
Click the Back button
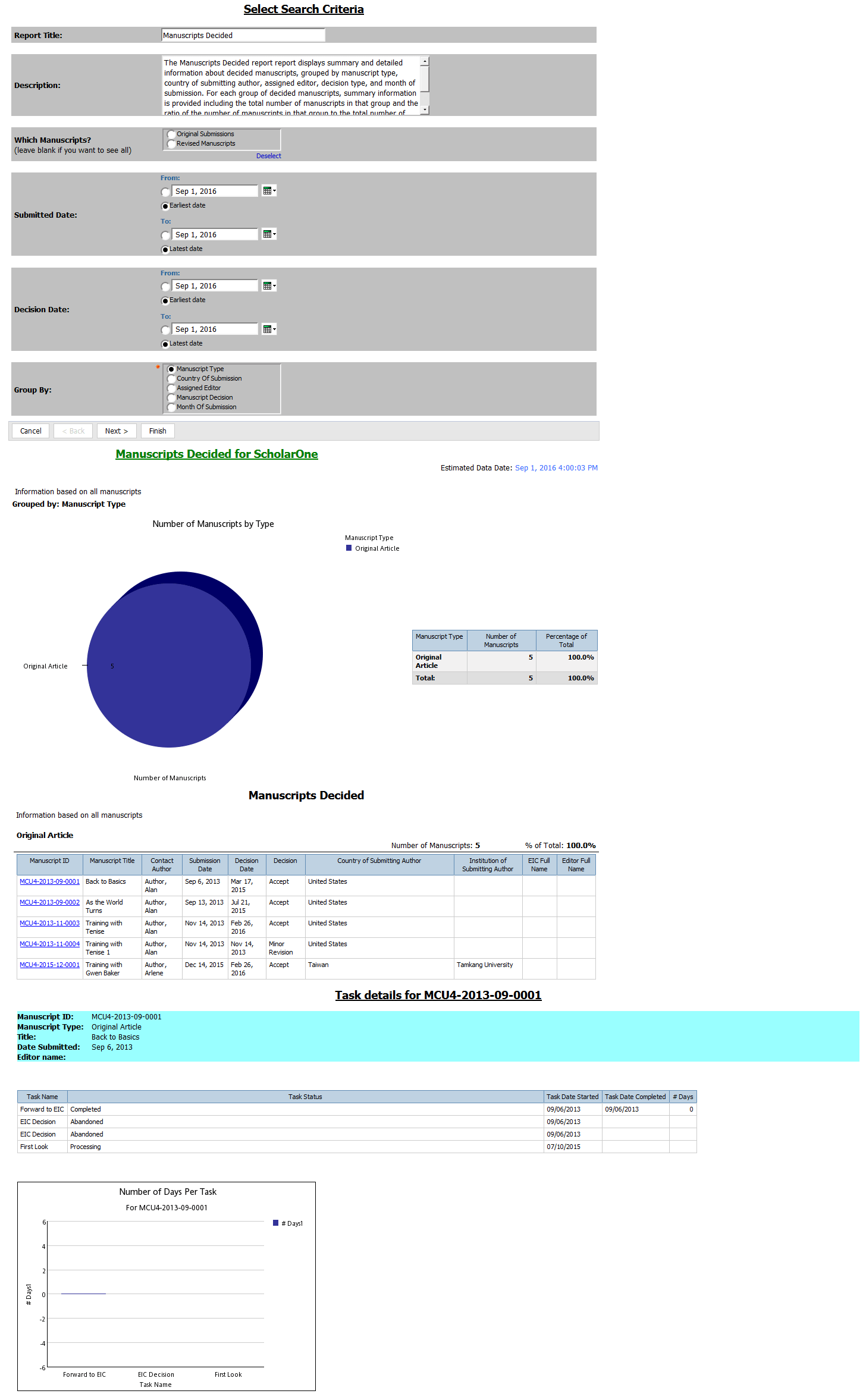pos(73,431)
